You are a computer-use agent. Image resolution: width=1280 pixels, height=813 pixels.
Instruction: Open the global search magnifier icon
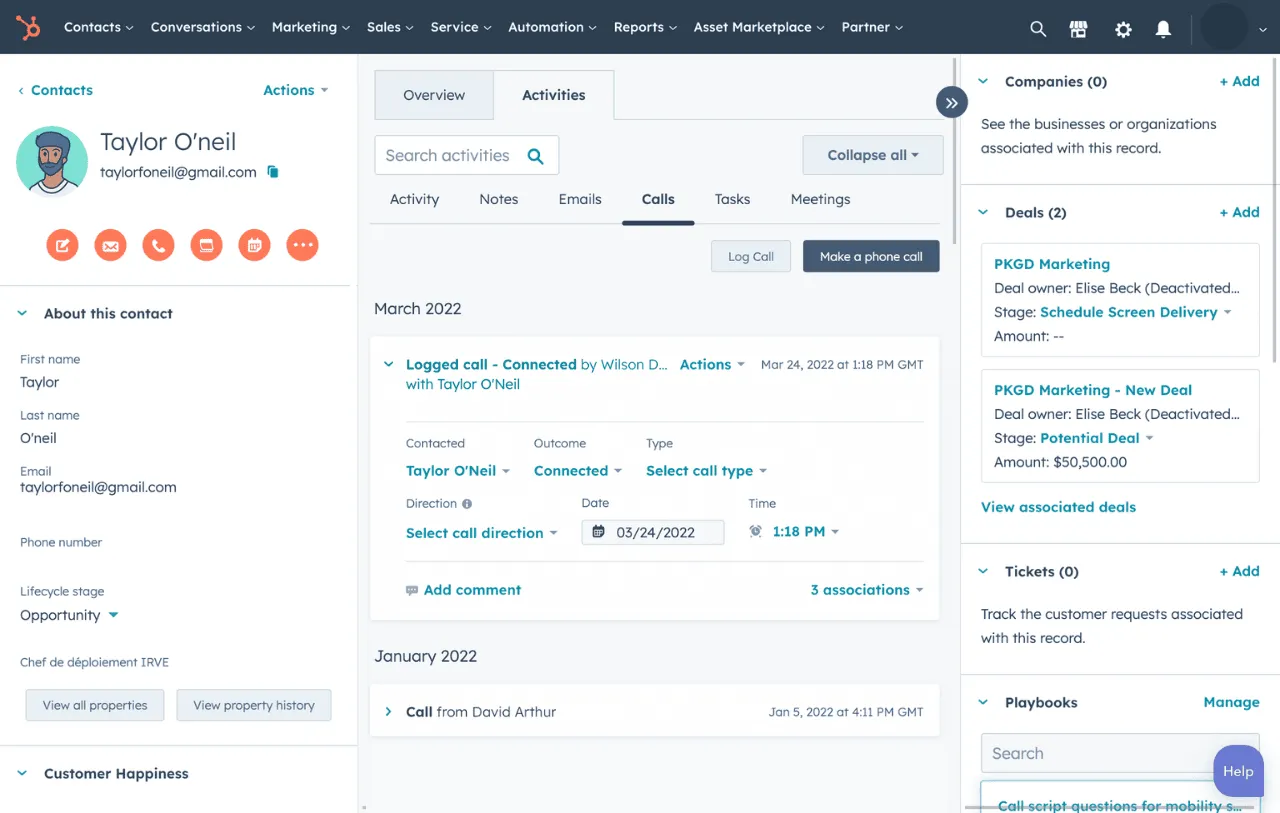point(1038,29)
